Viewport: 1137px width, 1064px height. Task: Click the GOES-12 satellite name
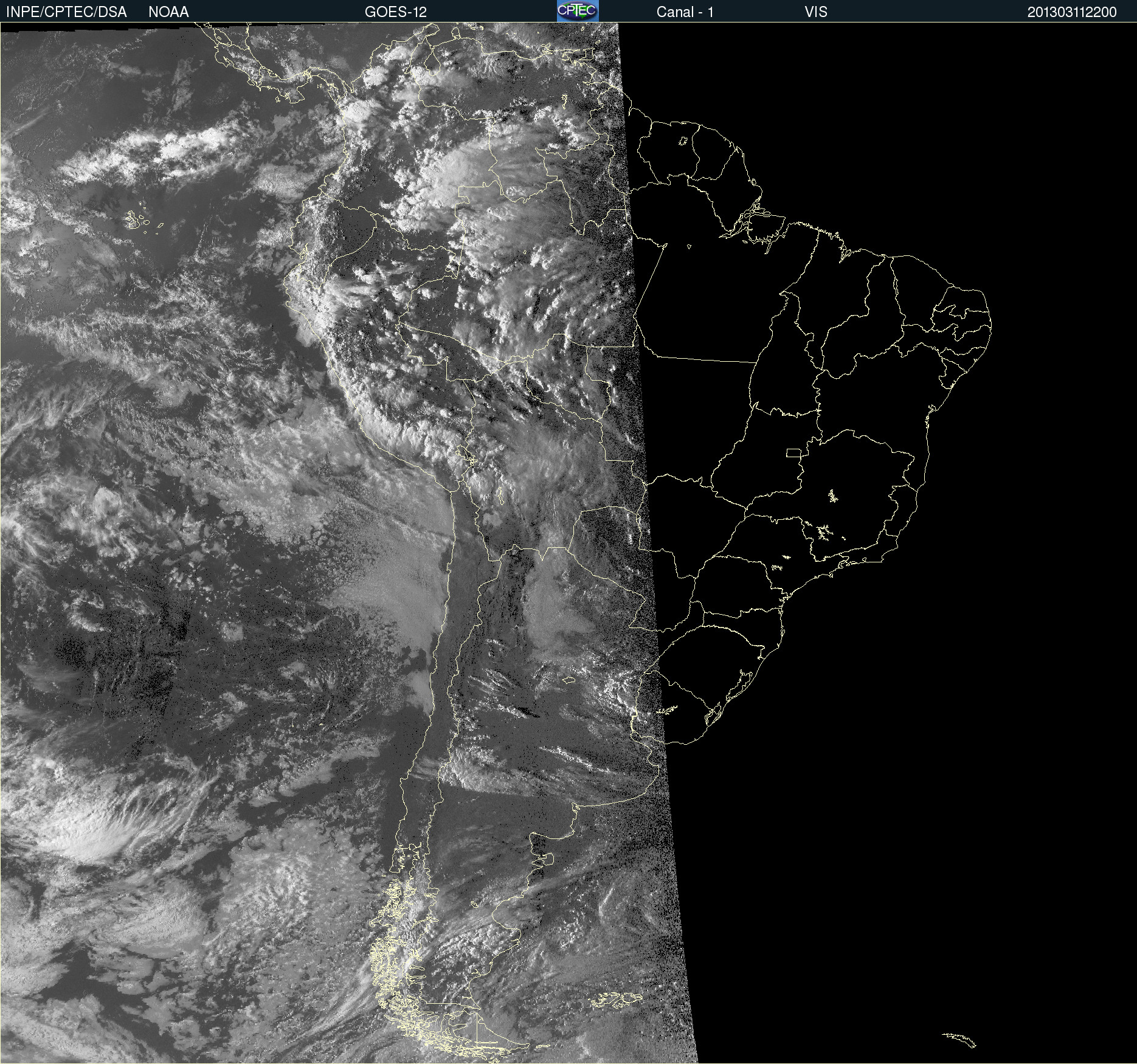pyautogui.click(x=396, y=12)
